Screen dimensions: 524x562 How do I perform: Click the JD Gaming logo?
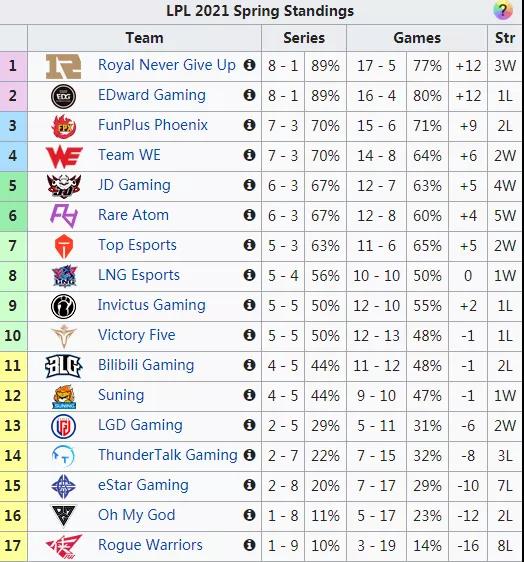(64, 186)
